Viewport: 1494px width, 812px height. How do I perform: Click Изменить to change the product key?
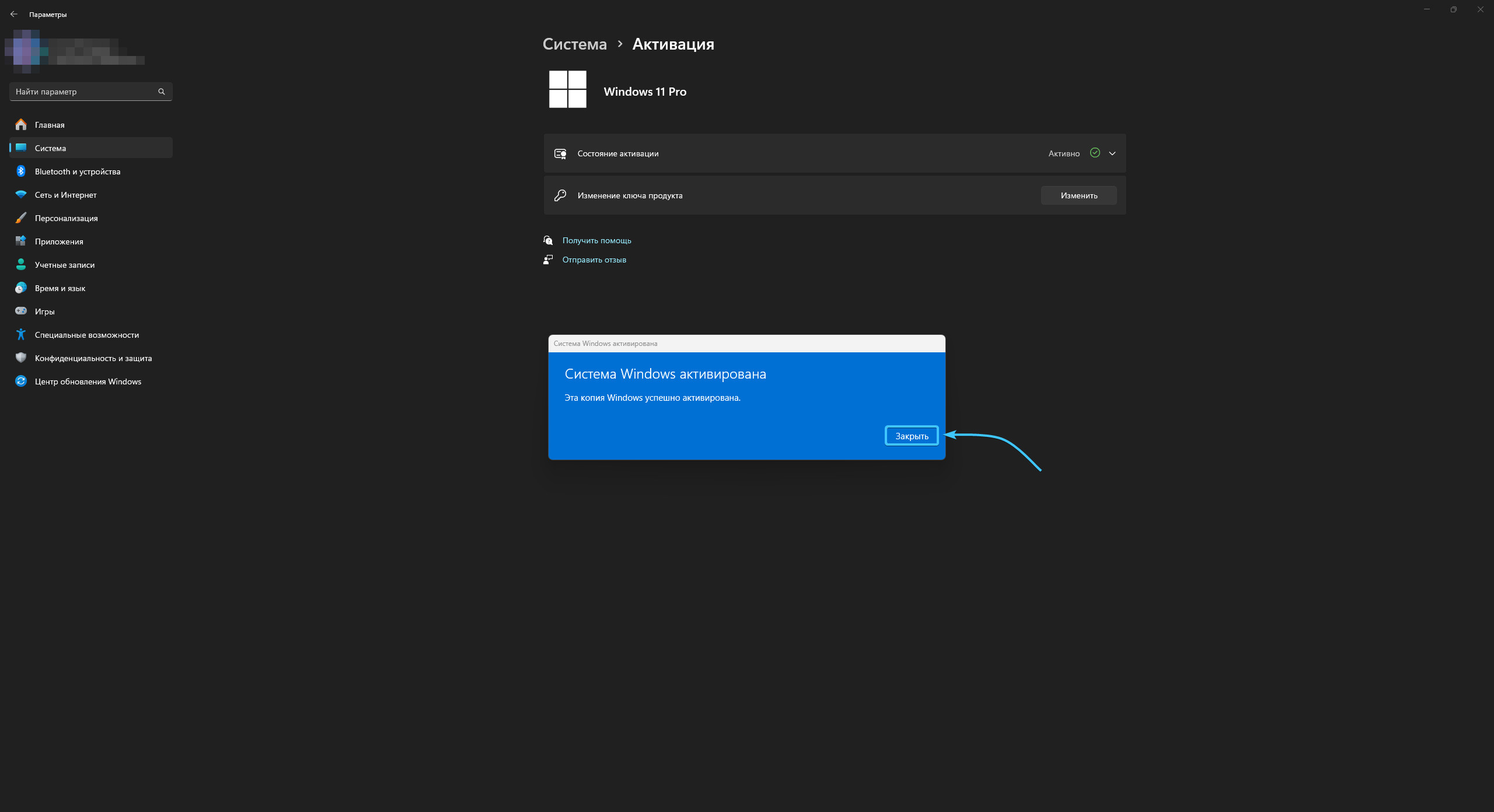tap(1078, 195)
